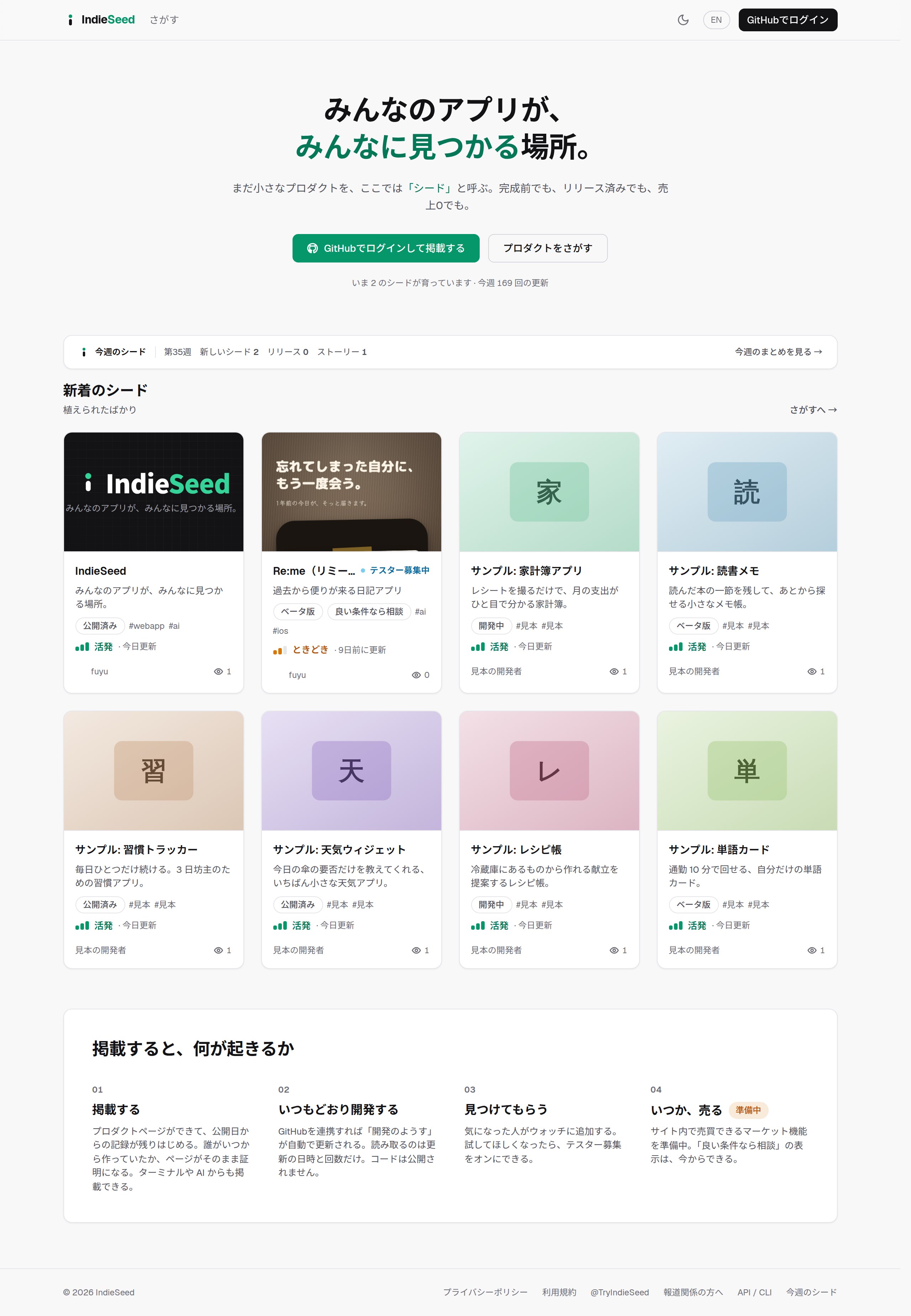Click ベータ版 tag on 読書メモ card
The image size is (911, 1316).
tap(693, 626)
